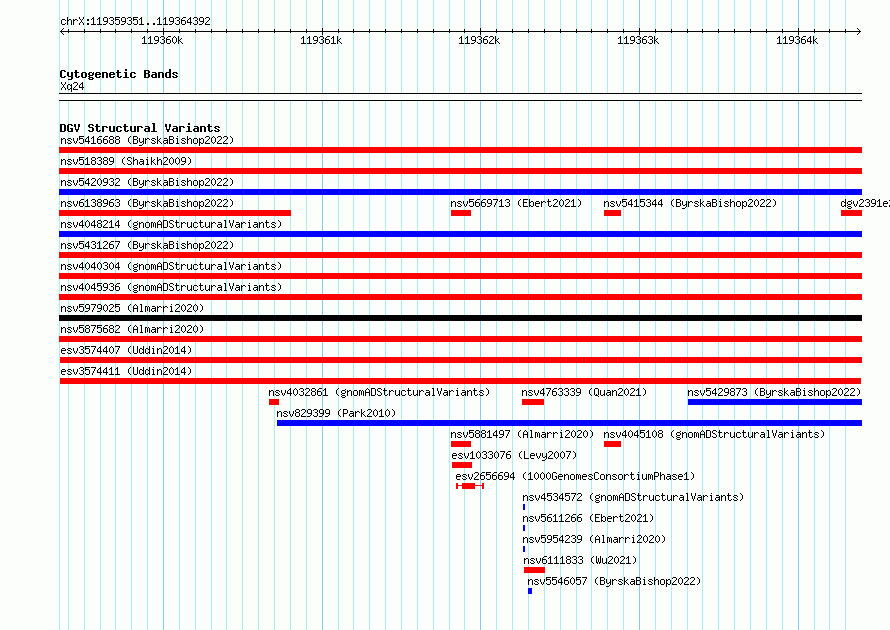The height and width of the screenshot is (630, 890).
Task: Click the red bar of nsv5875682
Action: [x=460, y=339]
